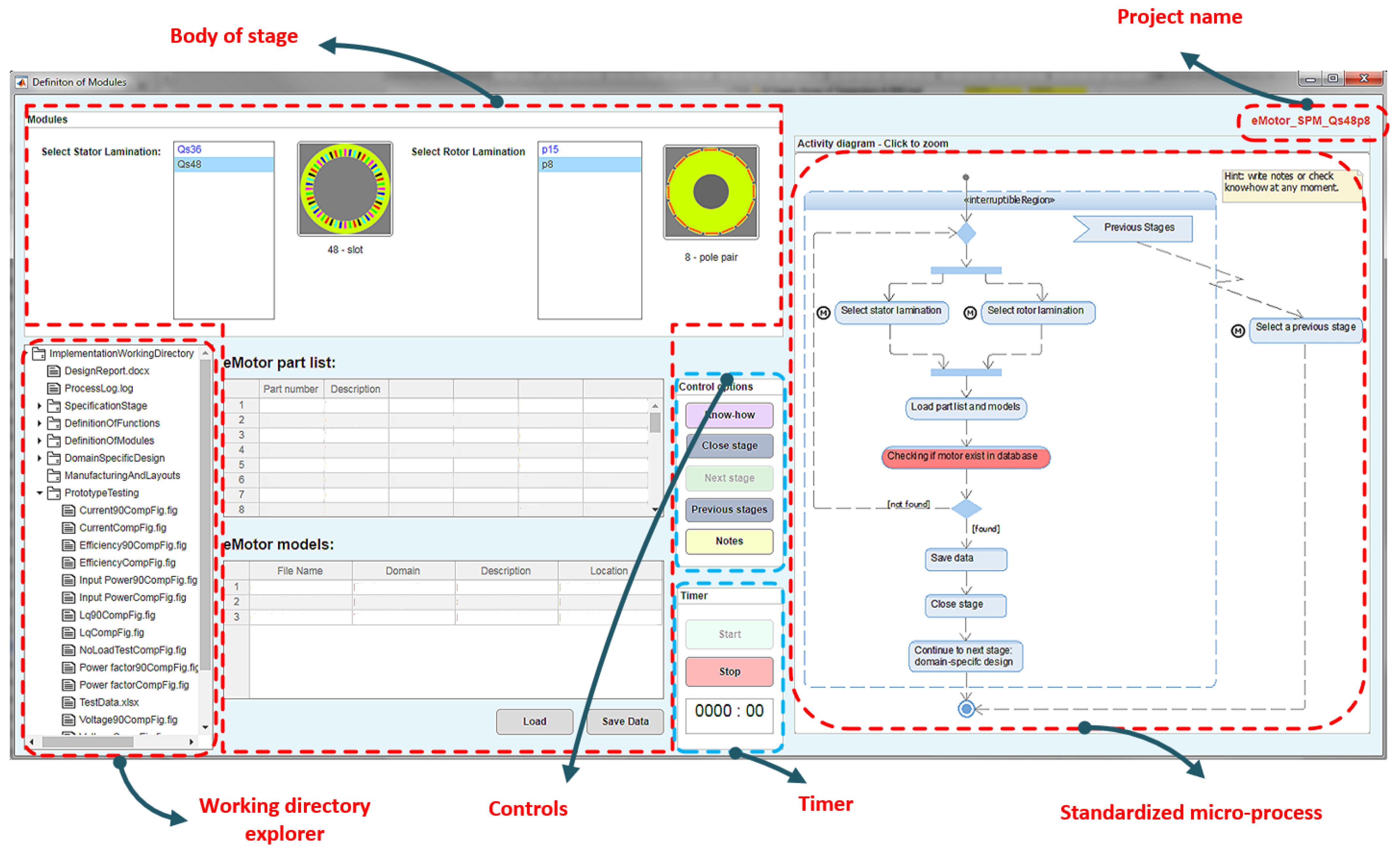Collapse the PrototypeTesting folder
The image size is (1400, 853).
click(39, 493)
